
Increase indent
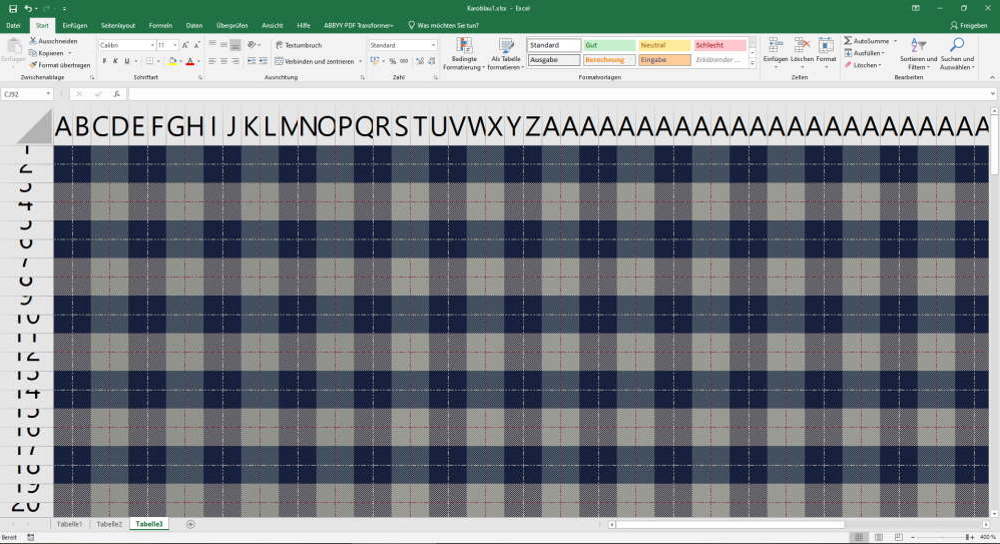pyautogui.click(x=263, y=61)
